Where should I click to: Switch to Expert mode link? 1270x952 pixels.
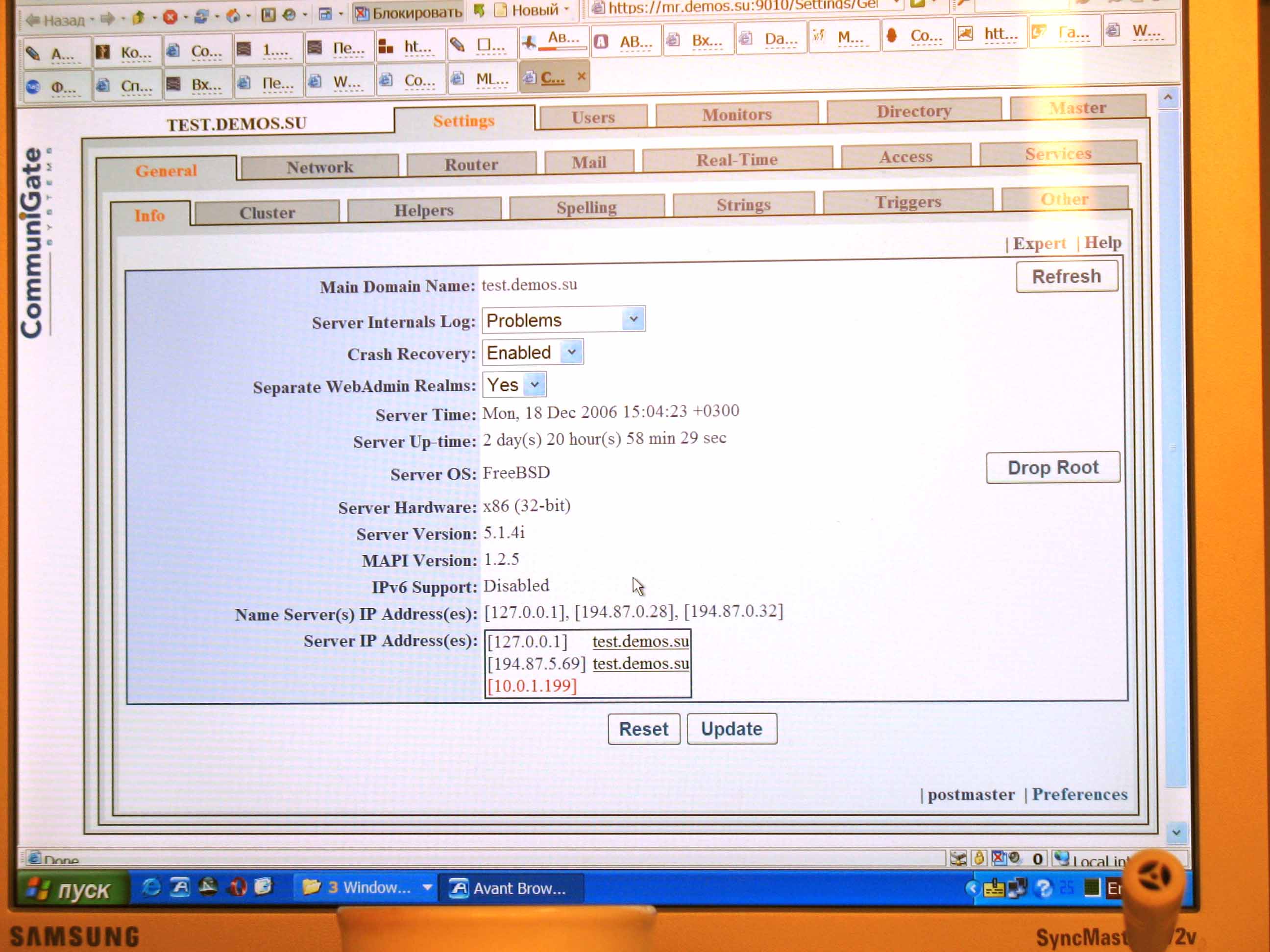tap(1039, 243)
